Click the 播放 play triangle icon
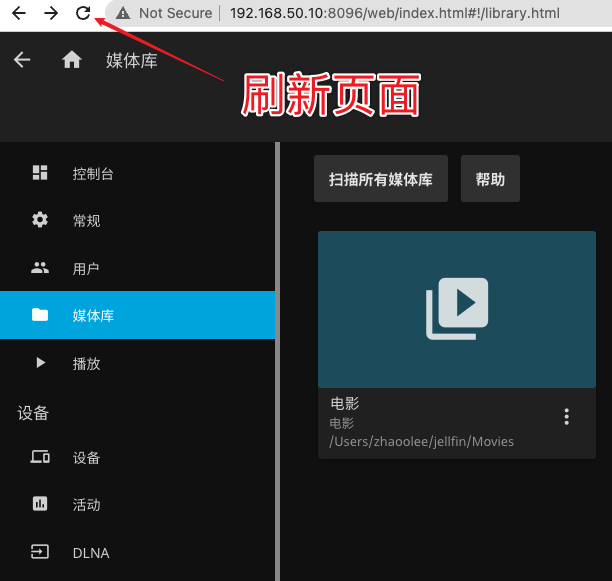Screen dimensions: 612x581 [40, 363]
